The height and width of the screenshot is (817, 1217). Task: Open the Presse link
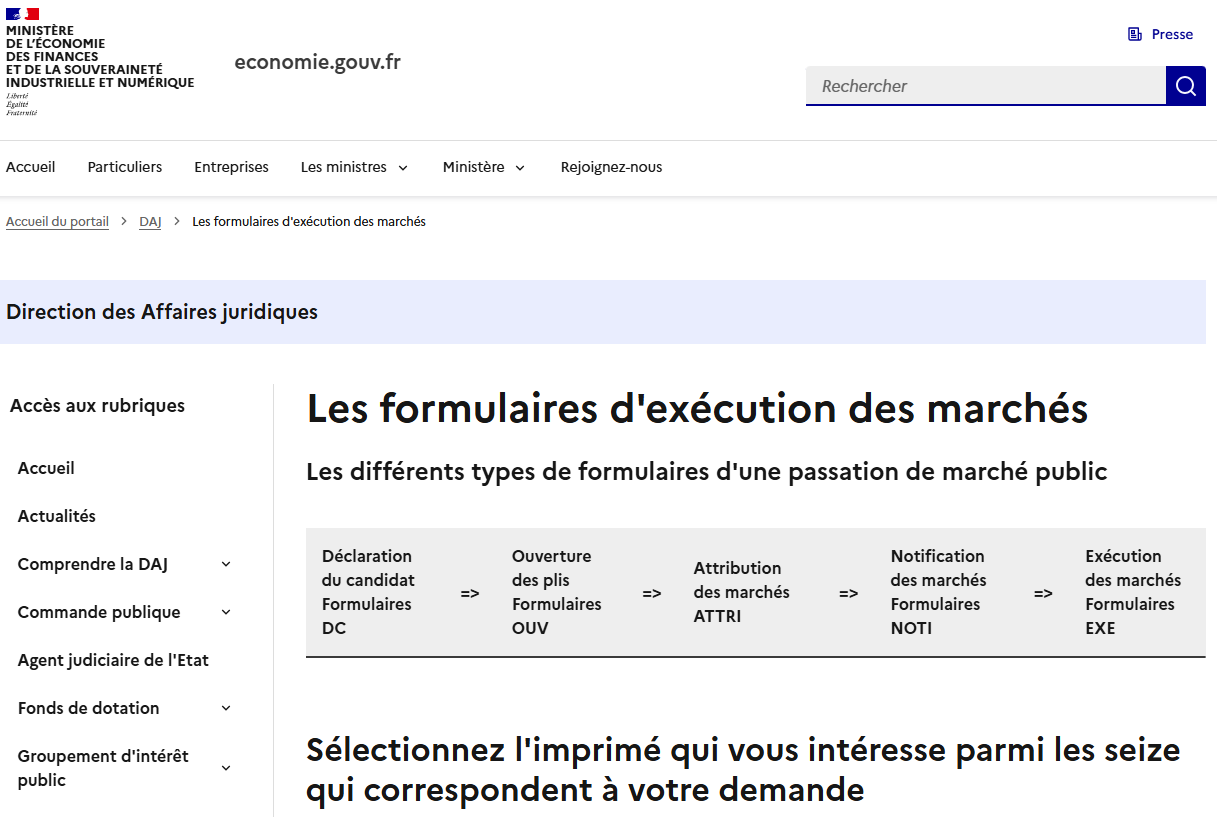coord(1171,34)
